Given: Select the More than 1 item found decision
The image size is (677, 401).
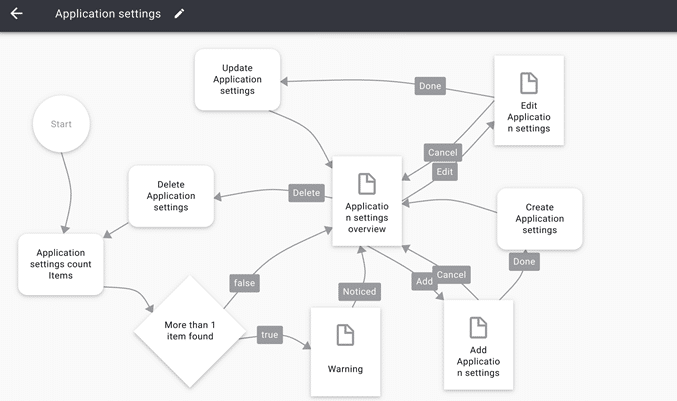Looking at the screenshot, I should point(190,331).
